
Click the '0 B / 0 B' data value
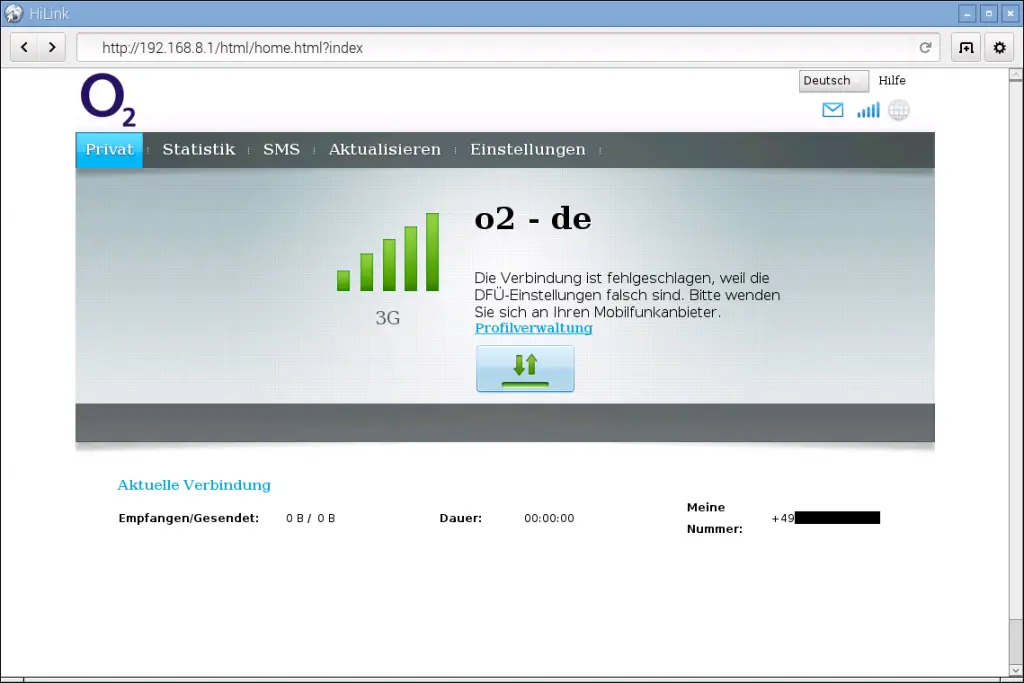[311, 518]
